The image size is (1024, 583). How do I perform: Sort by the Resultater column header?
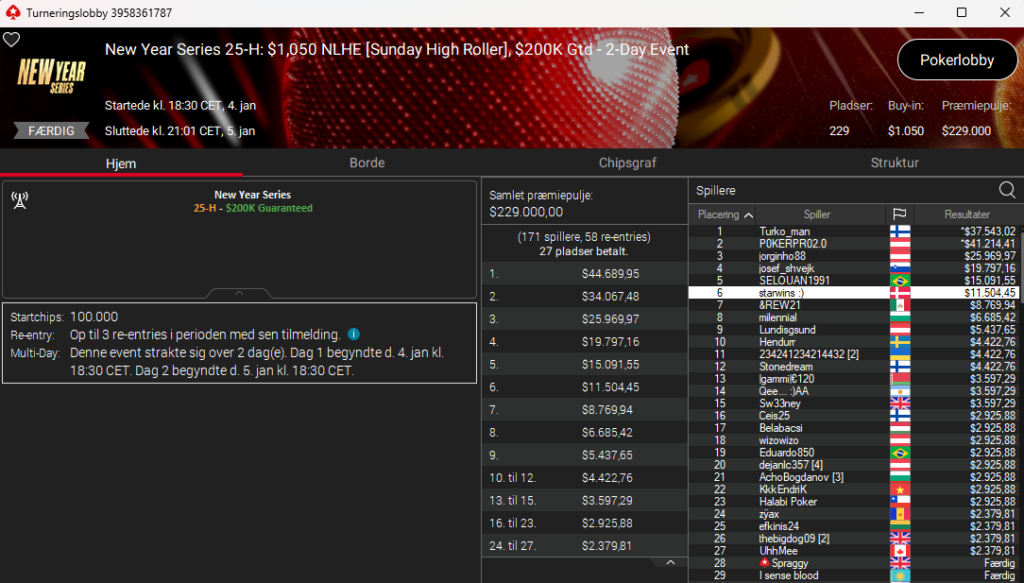(967, 214)
